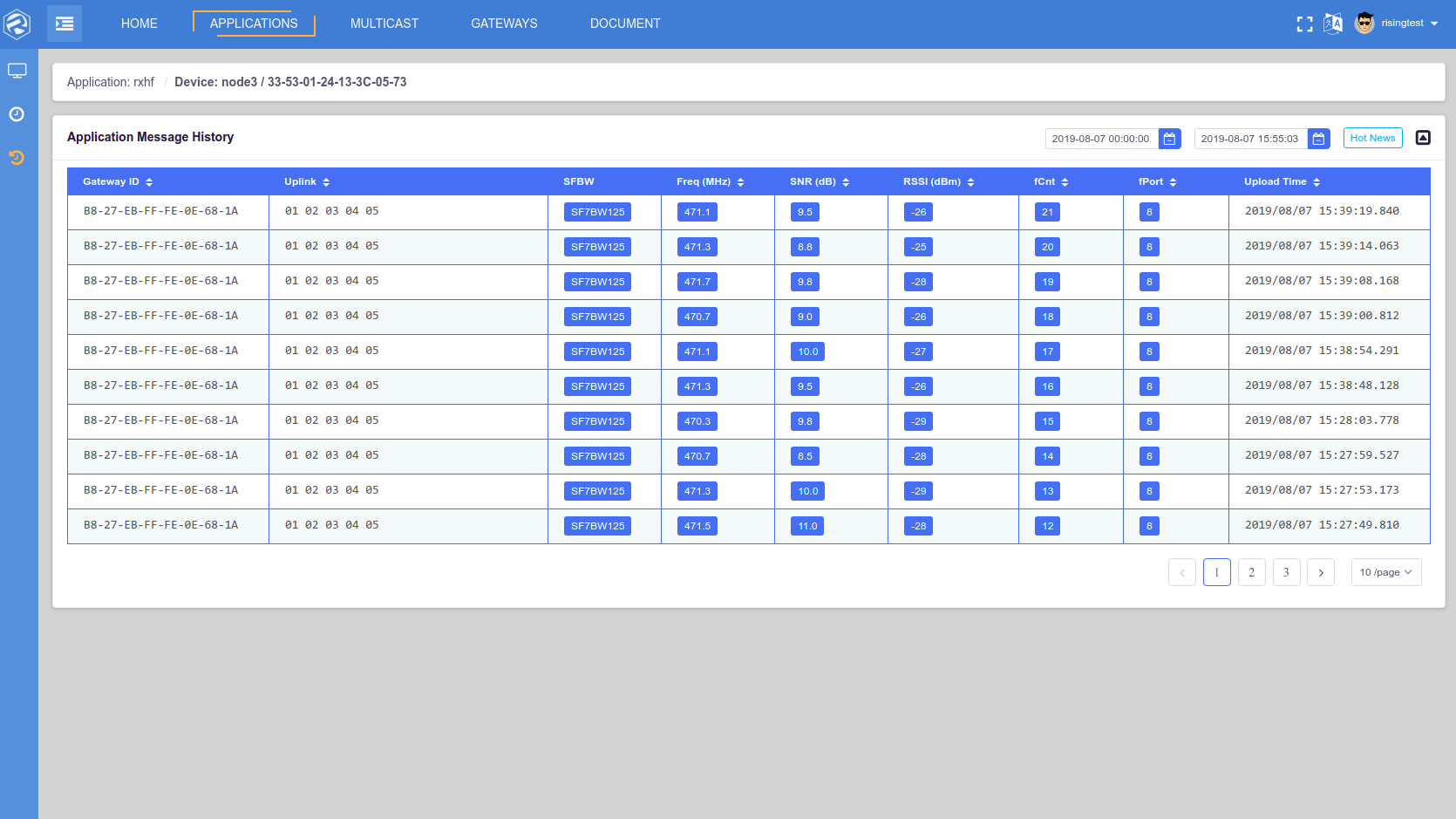The image size is (1456, 819).
Task: Open the 10 /page size dropdown
Action: pyautogui.click(x=1385, y=572)
